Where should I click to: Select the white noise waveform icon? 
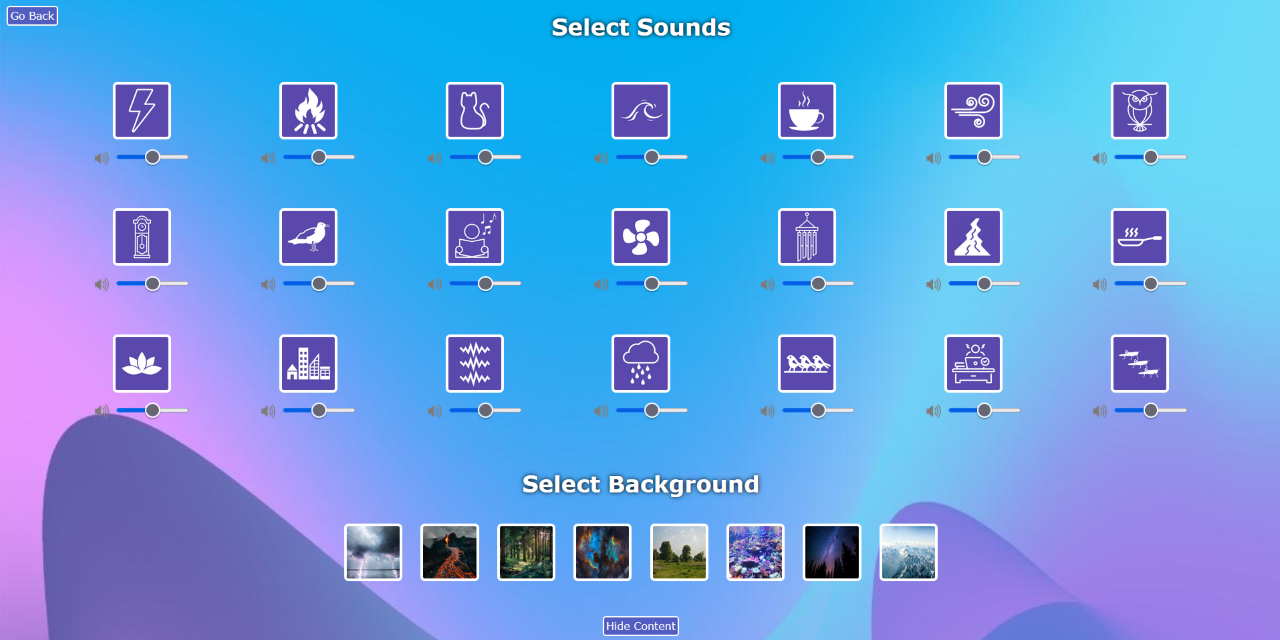(x=475, y=364)
